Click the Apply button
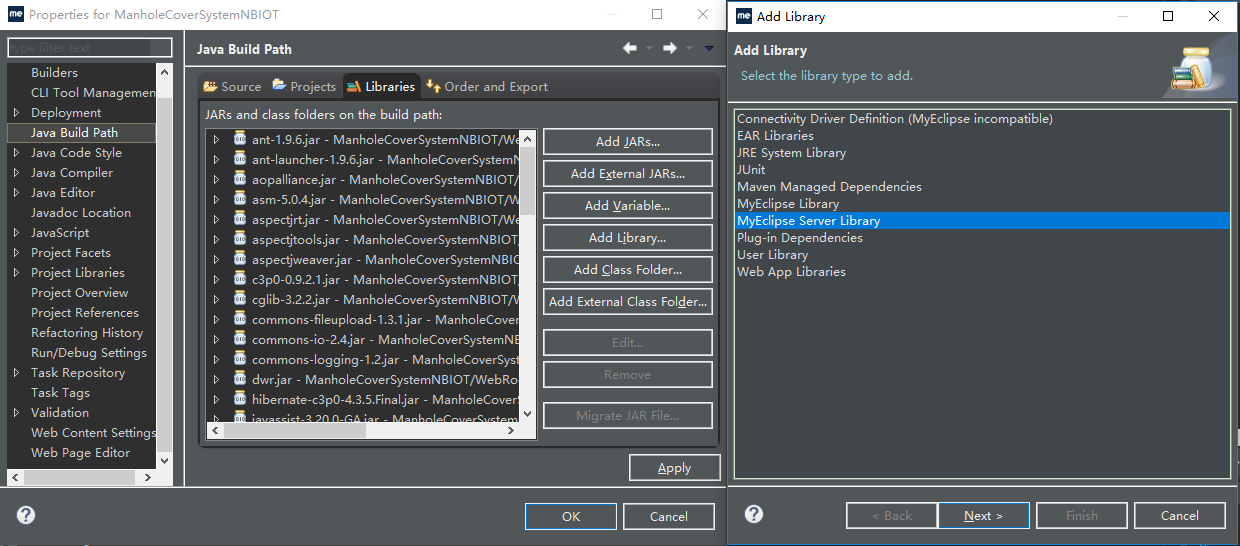 coord(674,468)
